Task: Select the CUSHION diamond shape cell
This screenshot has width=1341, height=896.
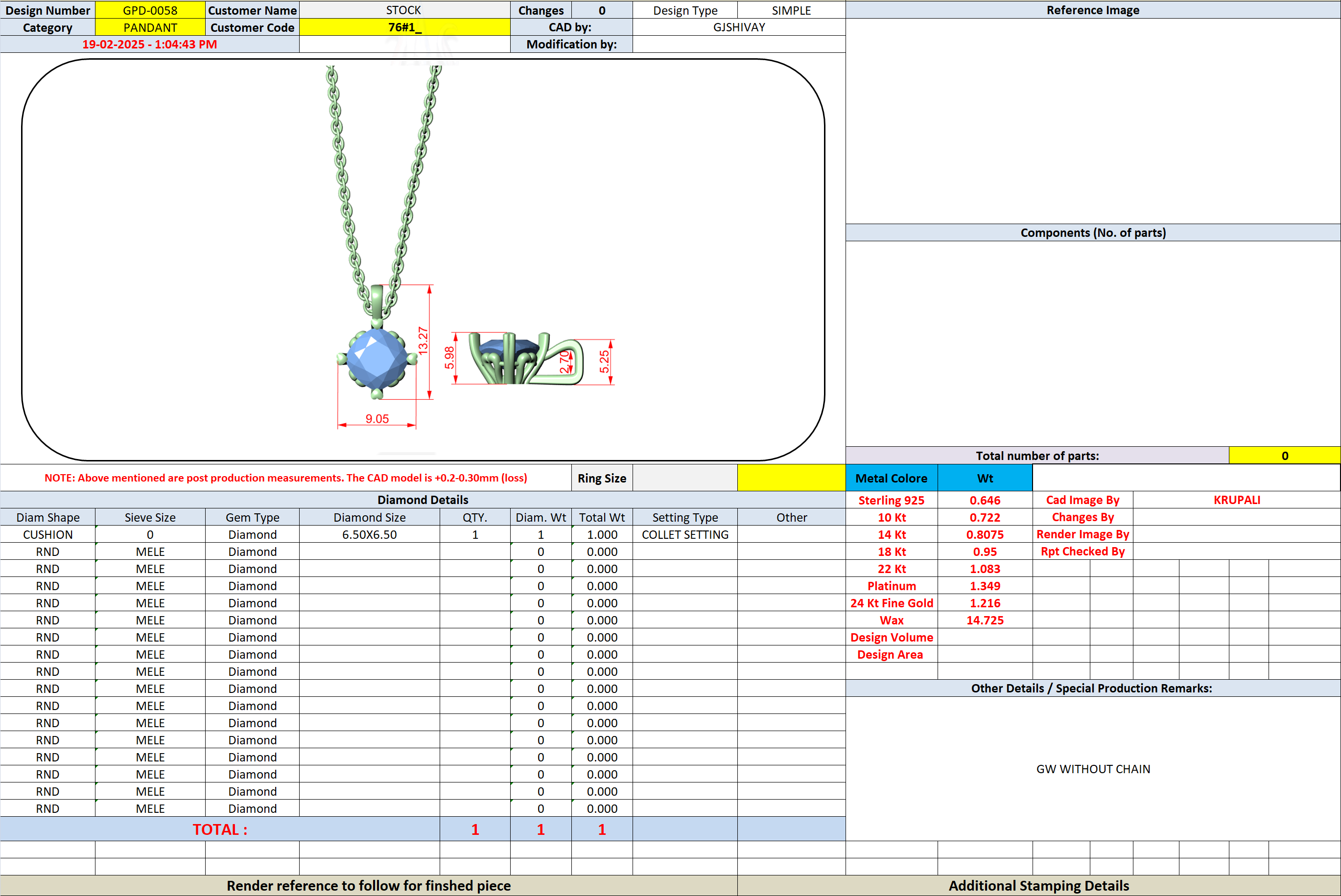Action: pyautogui.click(x=47, y=534)
